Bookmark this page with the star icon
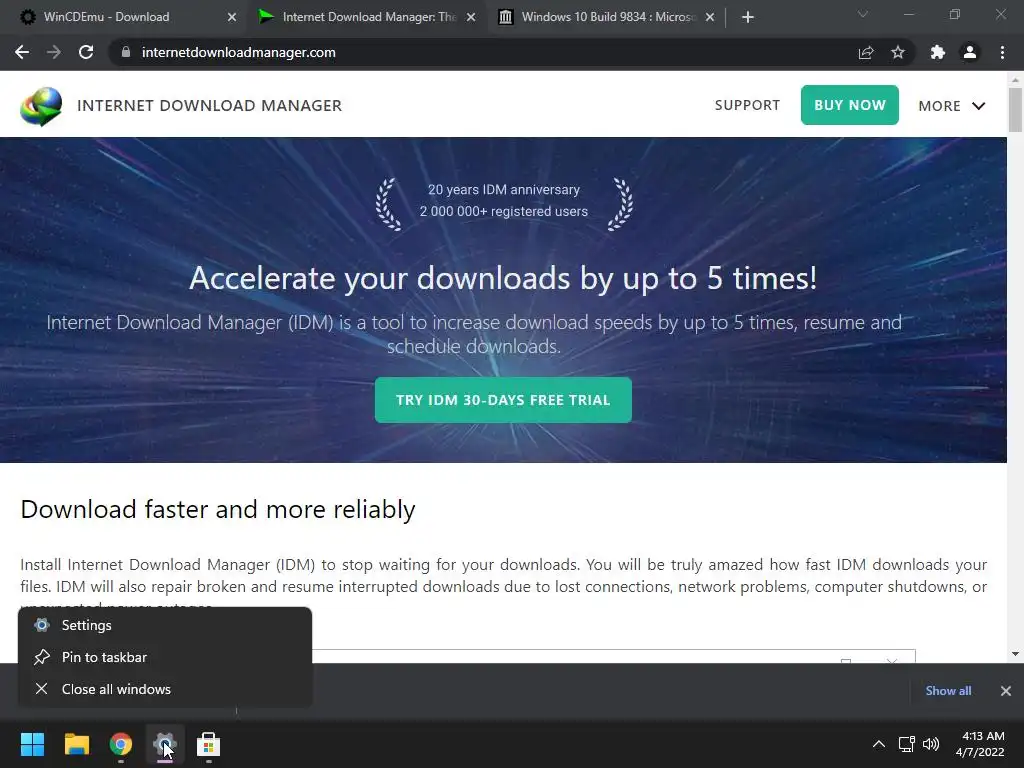The height and width of the screenshot is (768, 1024). (x=898, y=52)
